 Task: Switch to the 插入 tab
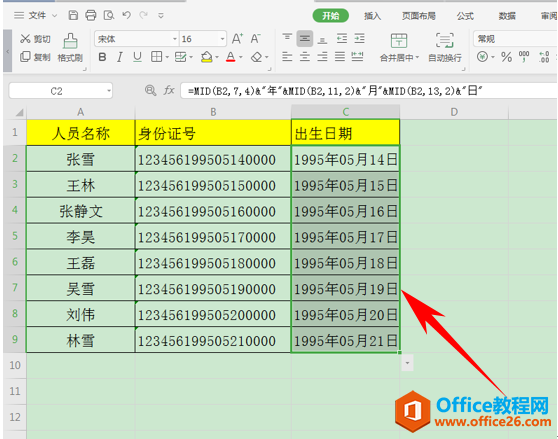pos(372,16)
